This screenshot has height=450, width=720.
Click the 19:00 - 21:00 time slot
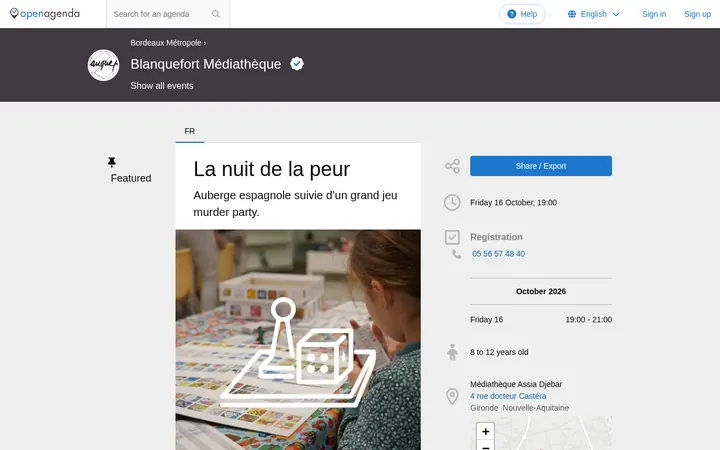(589, 320)
